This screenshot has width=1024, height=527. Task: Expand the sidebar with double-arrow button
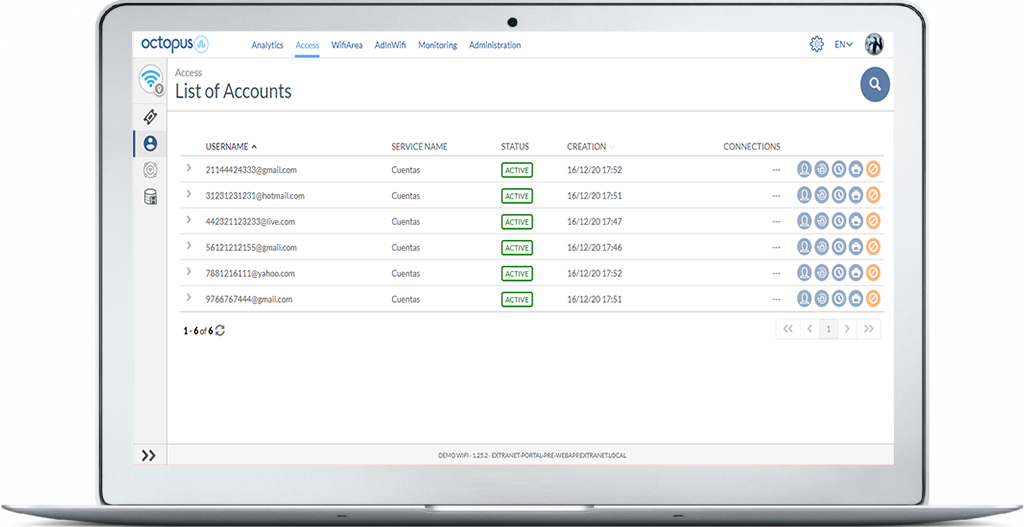point(149,455)
